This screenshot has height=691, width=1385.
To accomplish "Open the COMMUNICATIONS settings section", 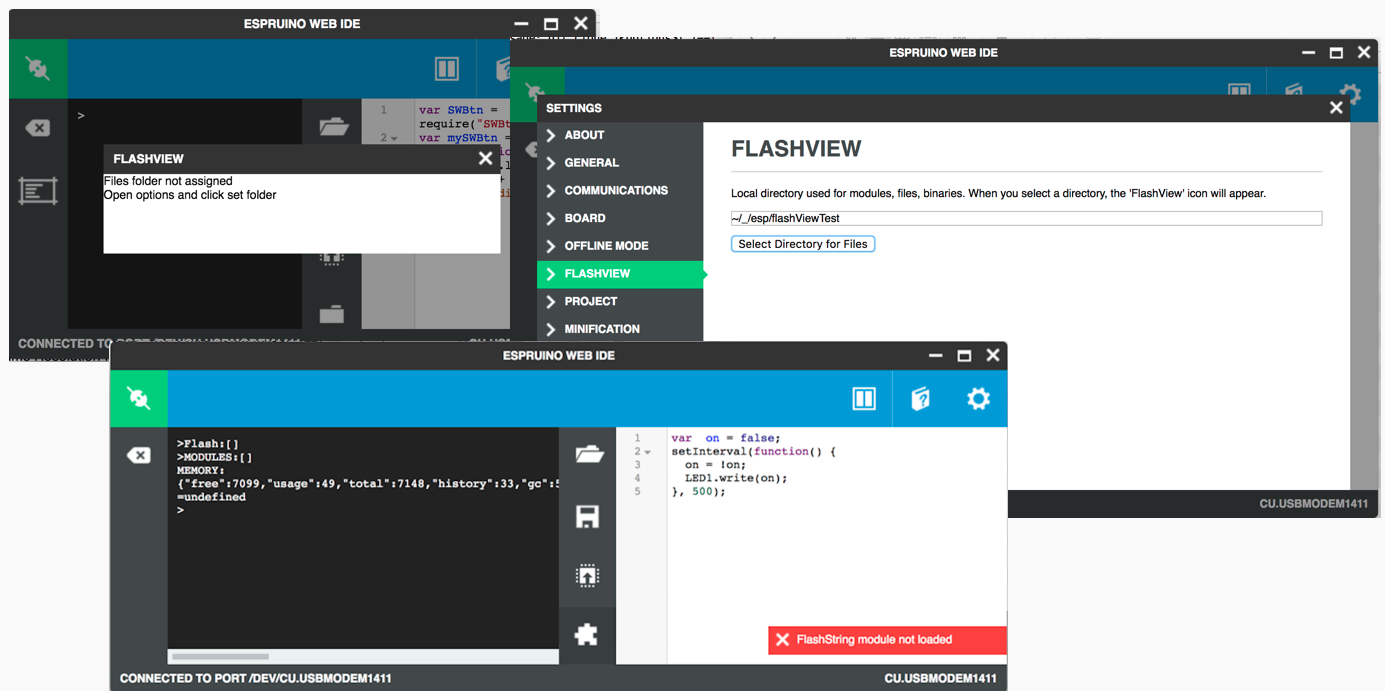I will [620, 191].
